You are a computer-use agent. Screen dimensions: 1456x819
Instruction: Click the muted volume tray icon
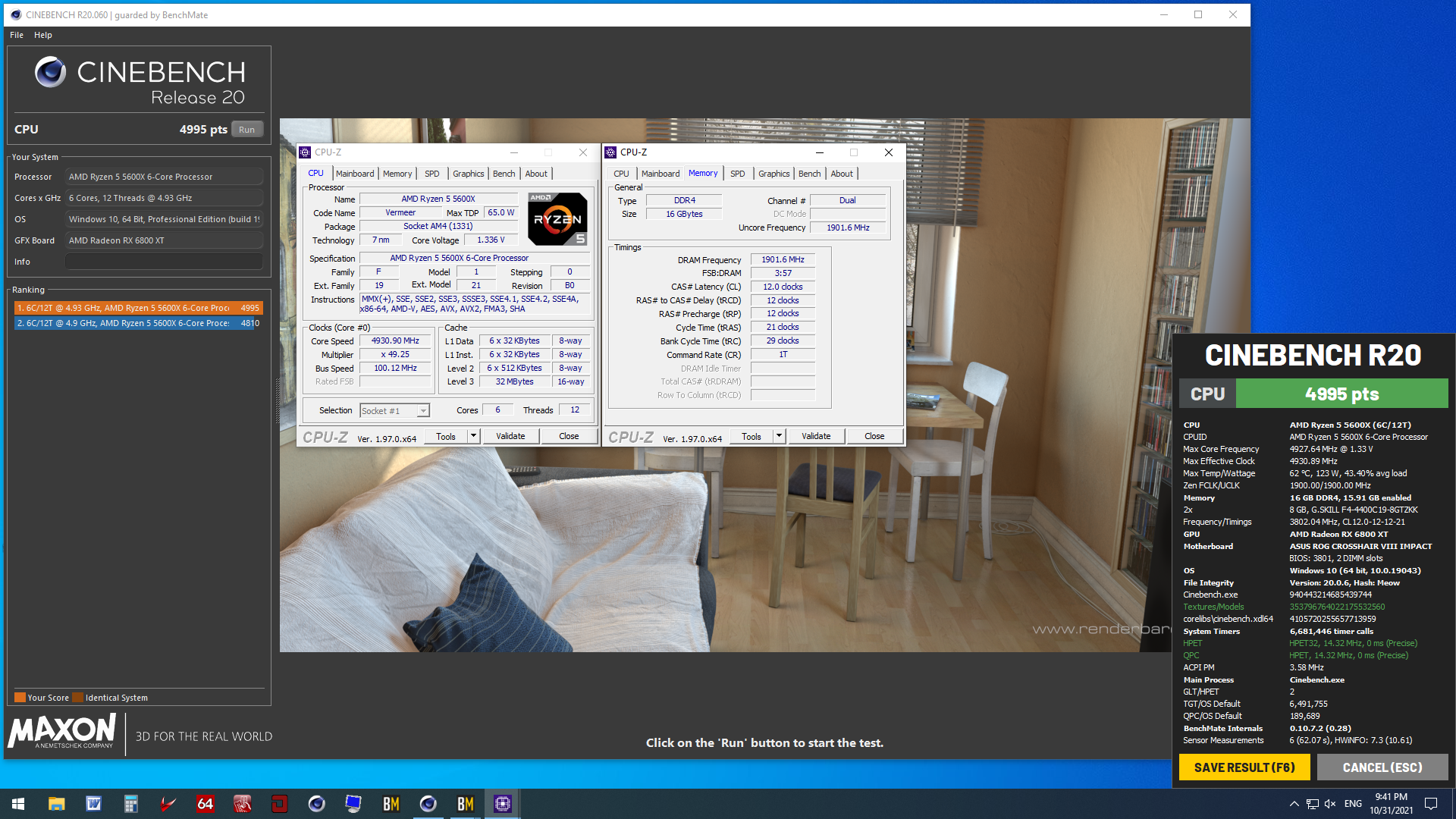tap(1330, 804)
